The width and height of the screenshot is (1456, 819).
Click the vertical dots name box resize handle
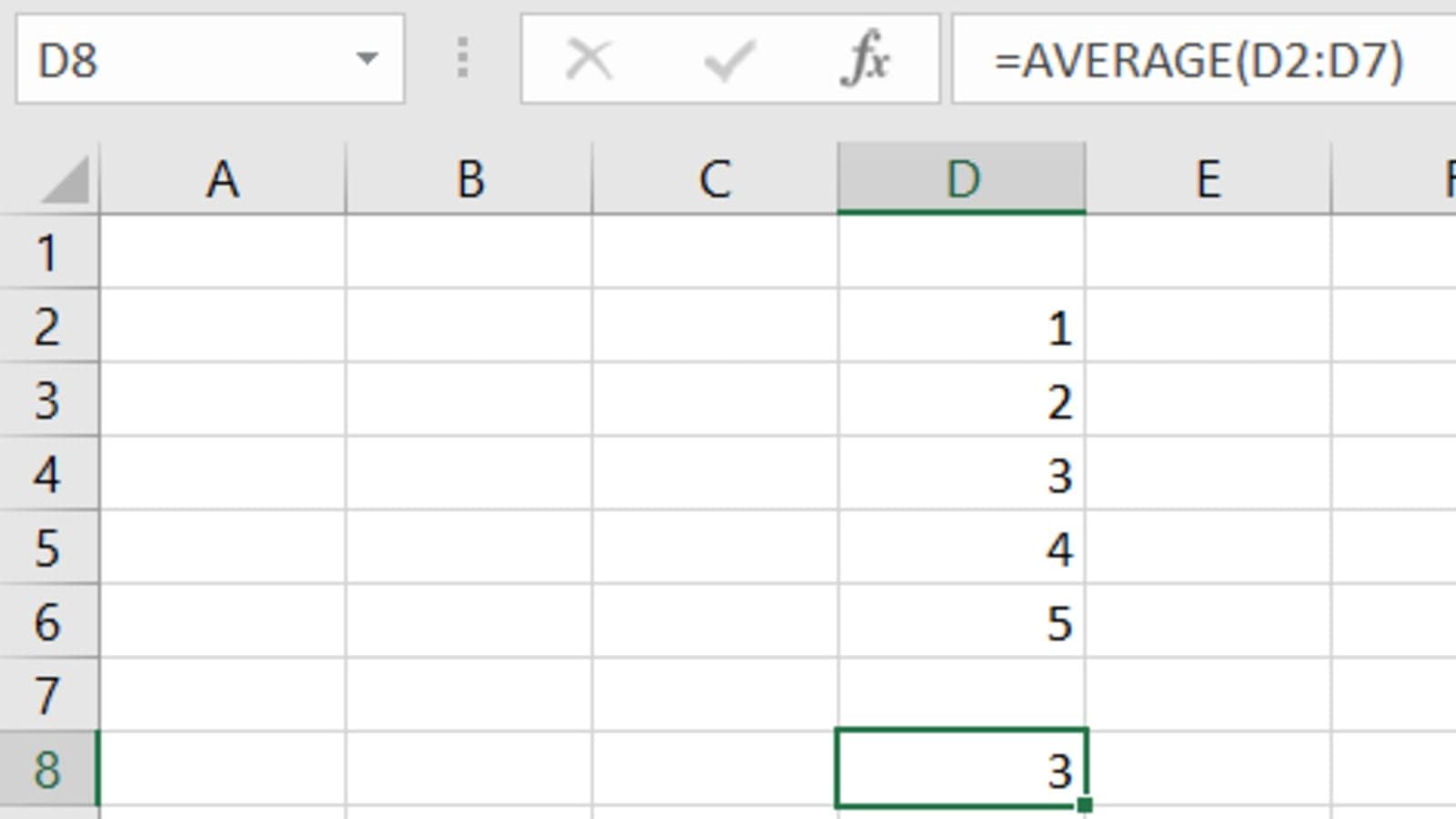click(462, 58)
